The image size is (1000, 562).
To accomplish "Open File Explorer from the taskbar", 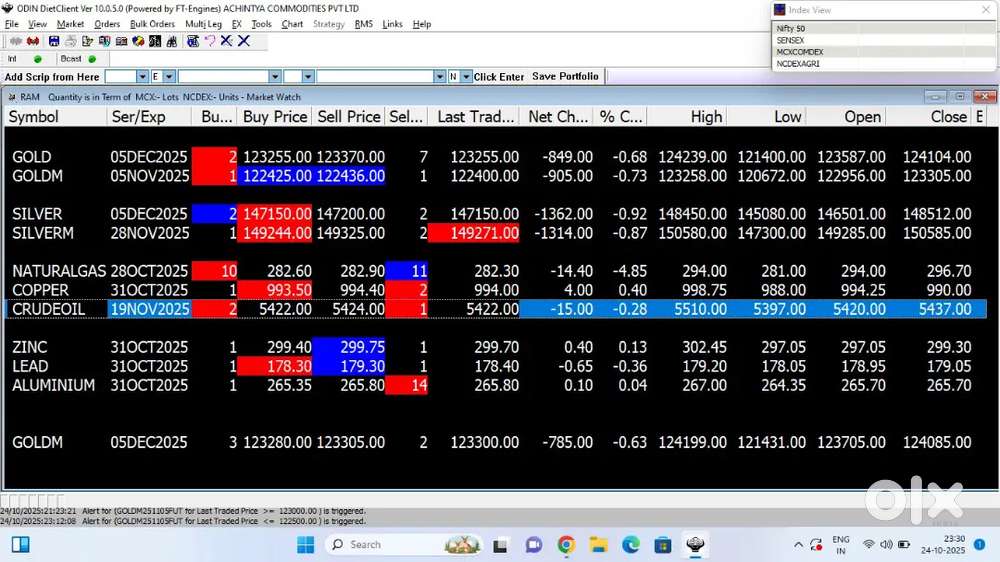I will click(598, 544).
